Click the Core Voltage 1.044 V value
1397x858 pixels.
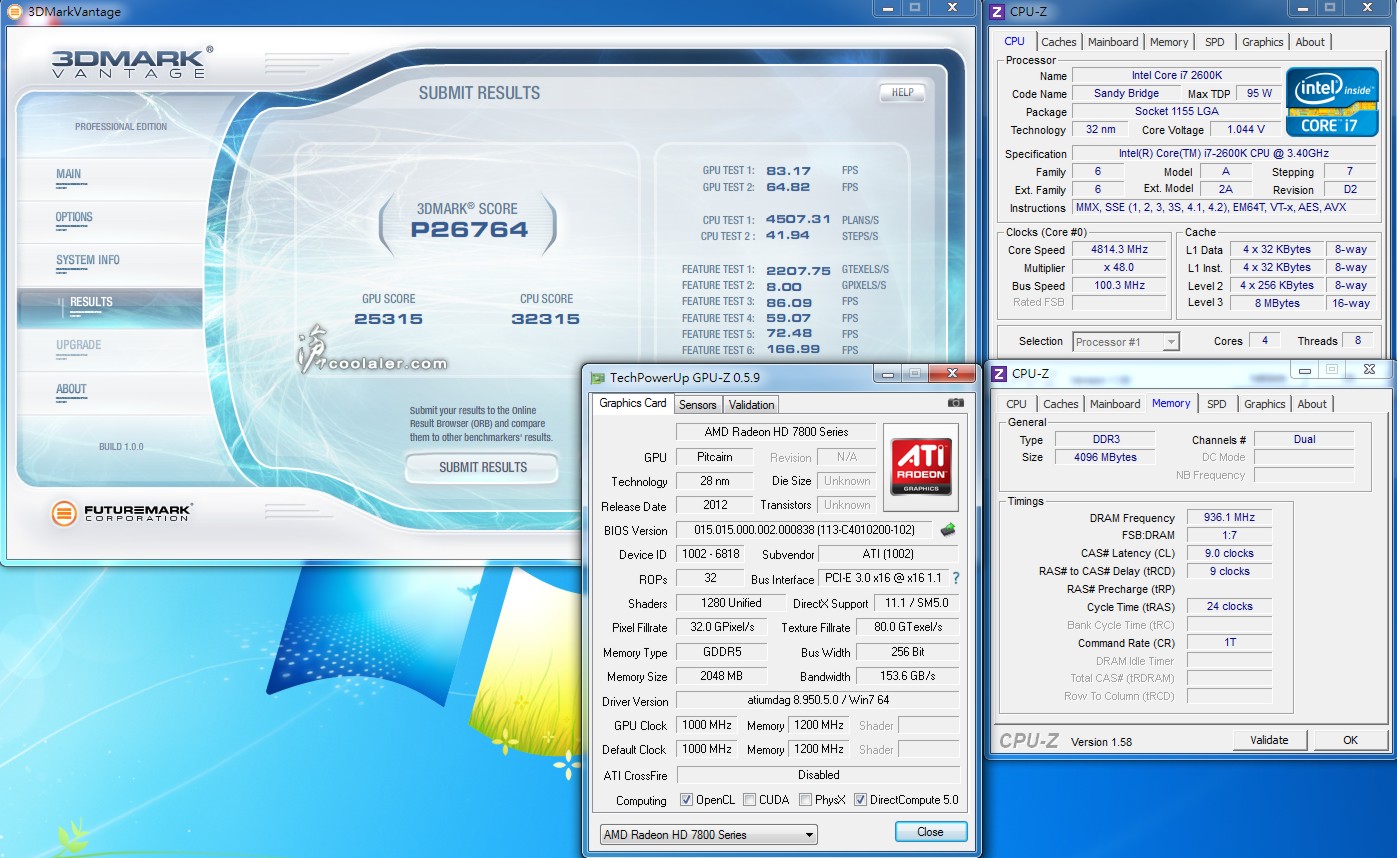[1245, 130]
